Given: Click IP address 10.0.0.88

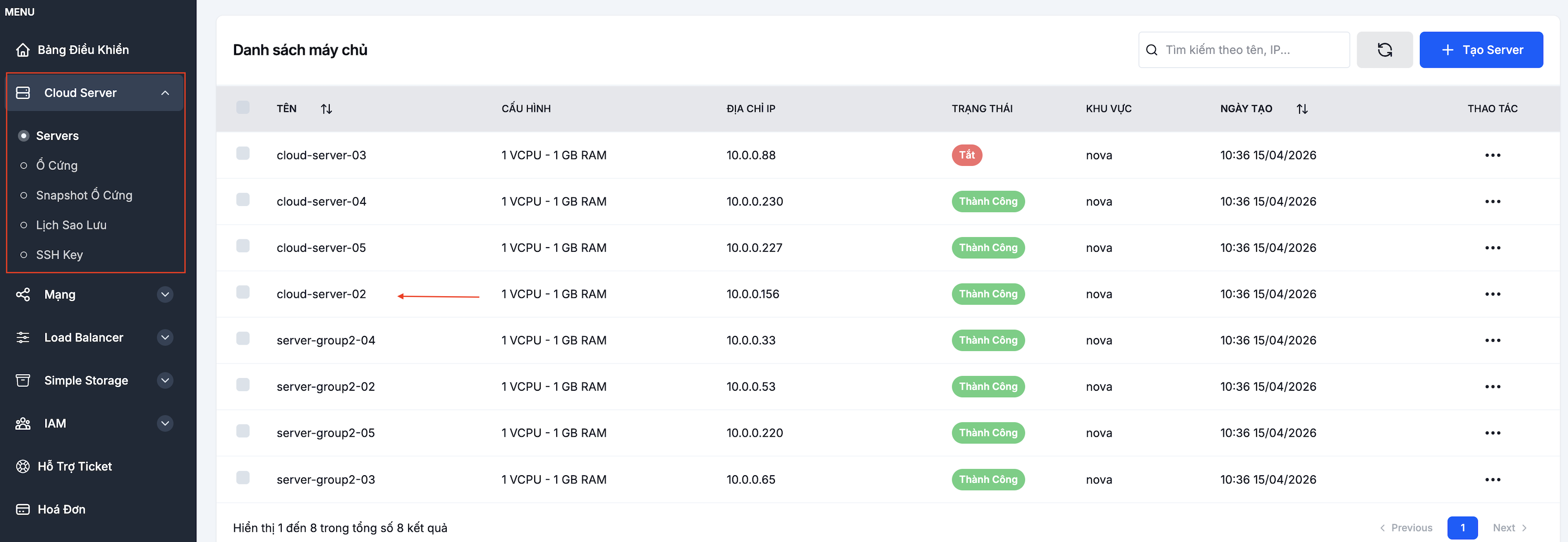Looking at the screenshot, I should (x=751, y=155).
